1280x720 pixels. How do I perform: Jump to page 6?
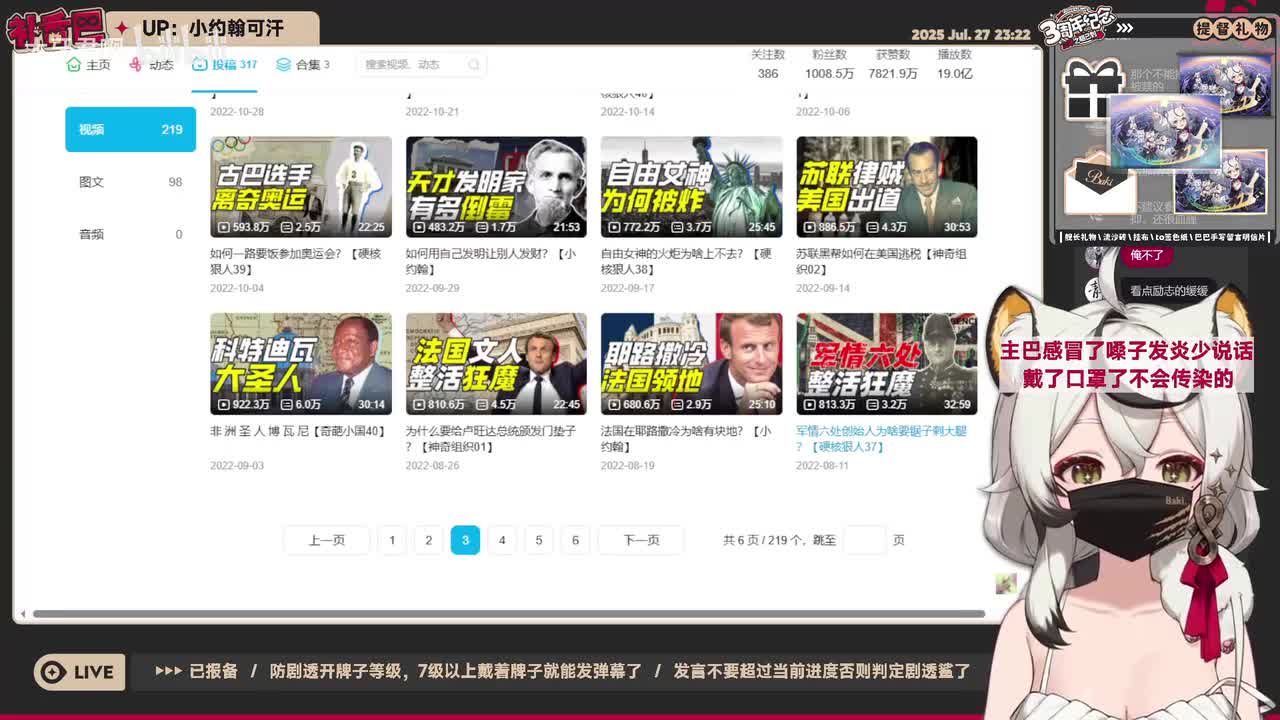pos(575,540)
